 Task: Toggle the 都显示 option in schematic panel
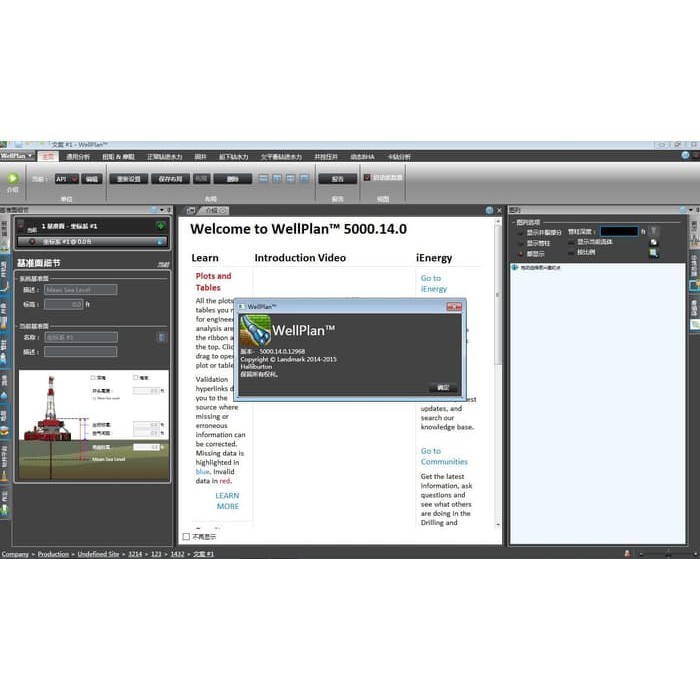coord(521,254)
